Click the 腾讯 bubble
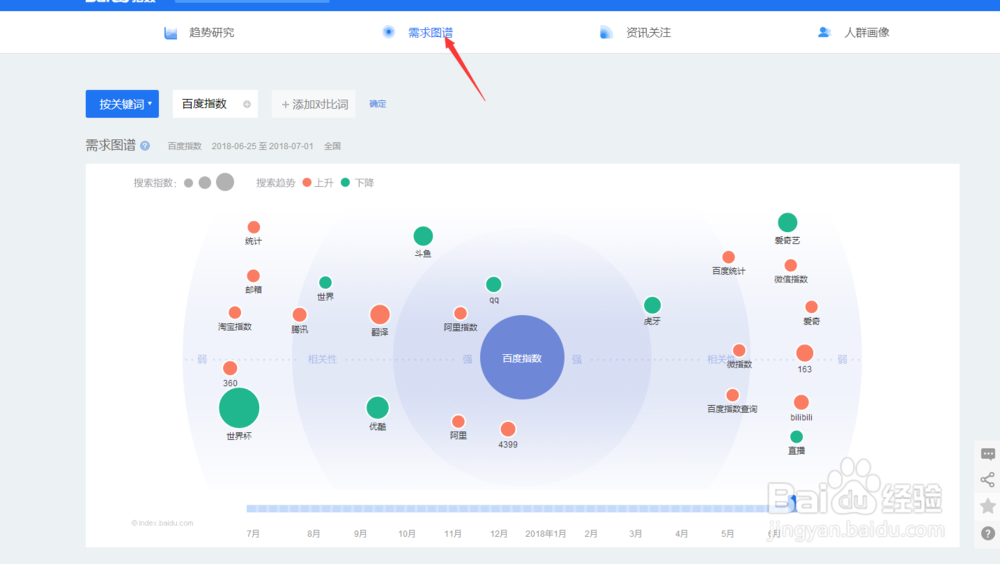The image size is (1000, 564). [300, 315]
